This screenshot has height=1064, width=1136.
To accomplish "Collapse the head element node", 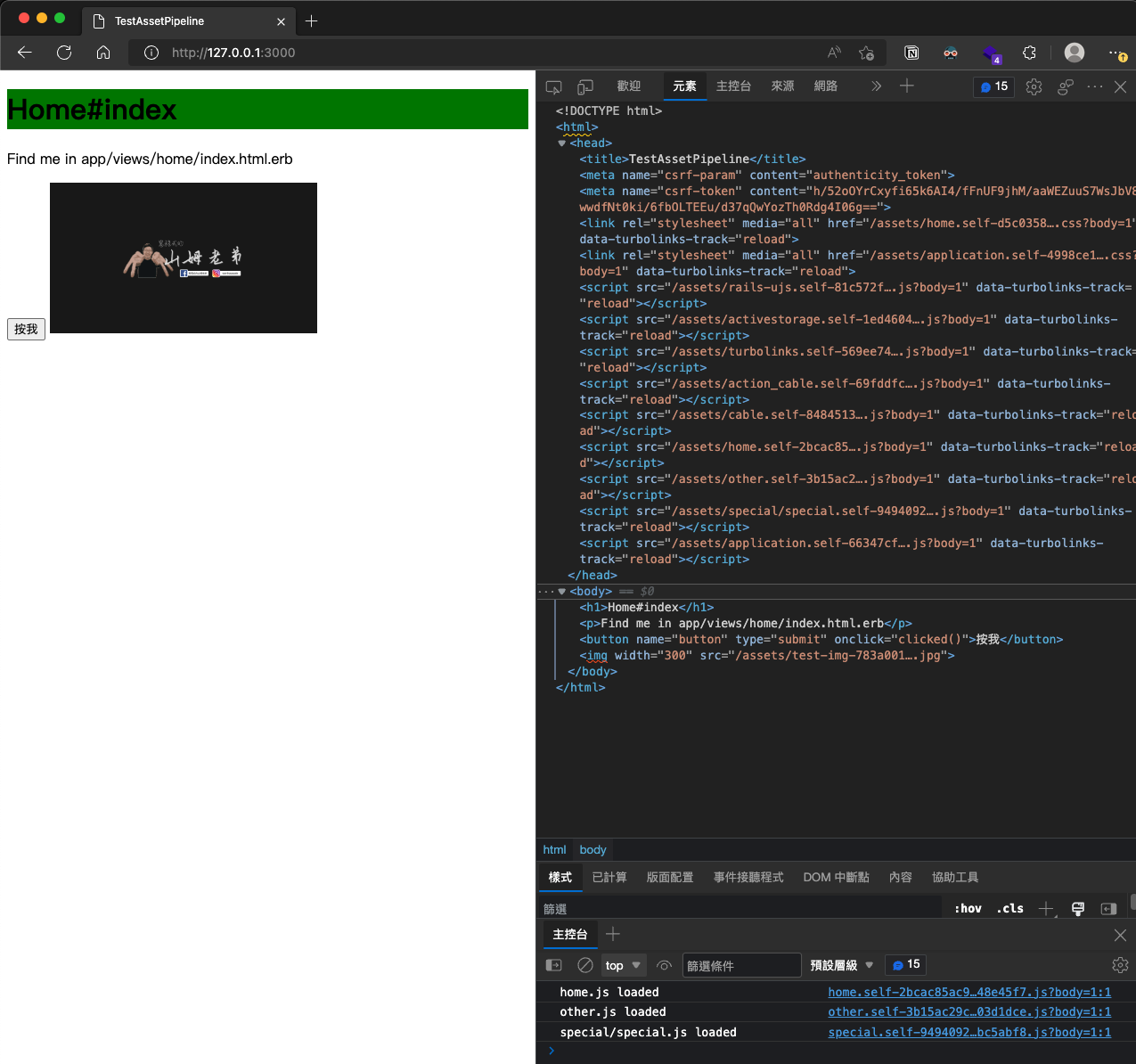I will click(561, 143).
